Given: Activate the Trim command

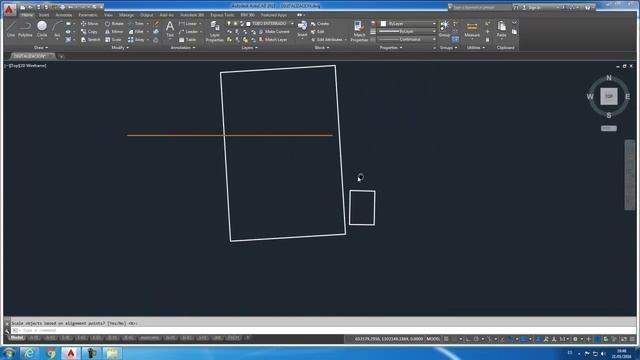Looking at the screenshot, I should 136,24.
